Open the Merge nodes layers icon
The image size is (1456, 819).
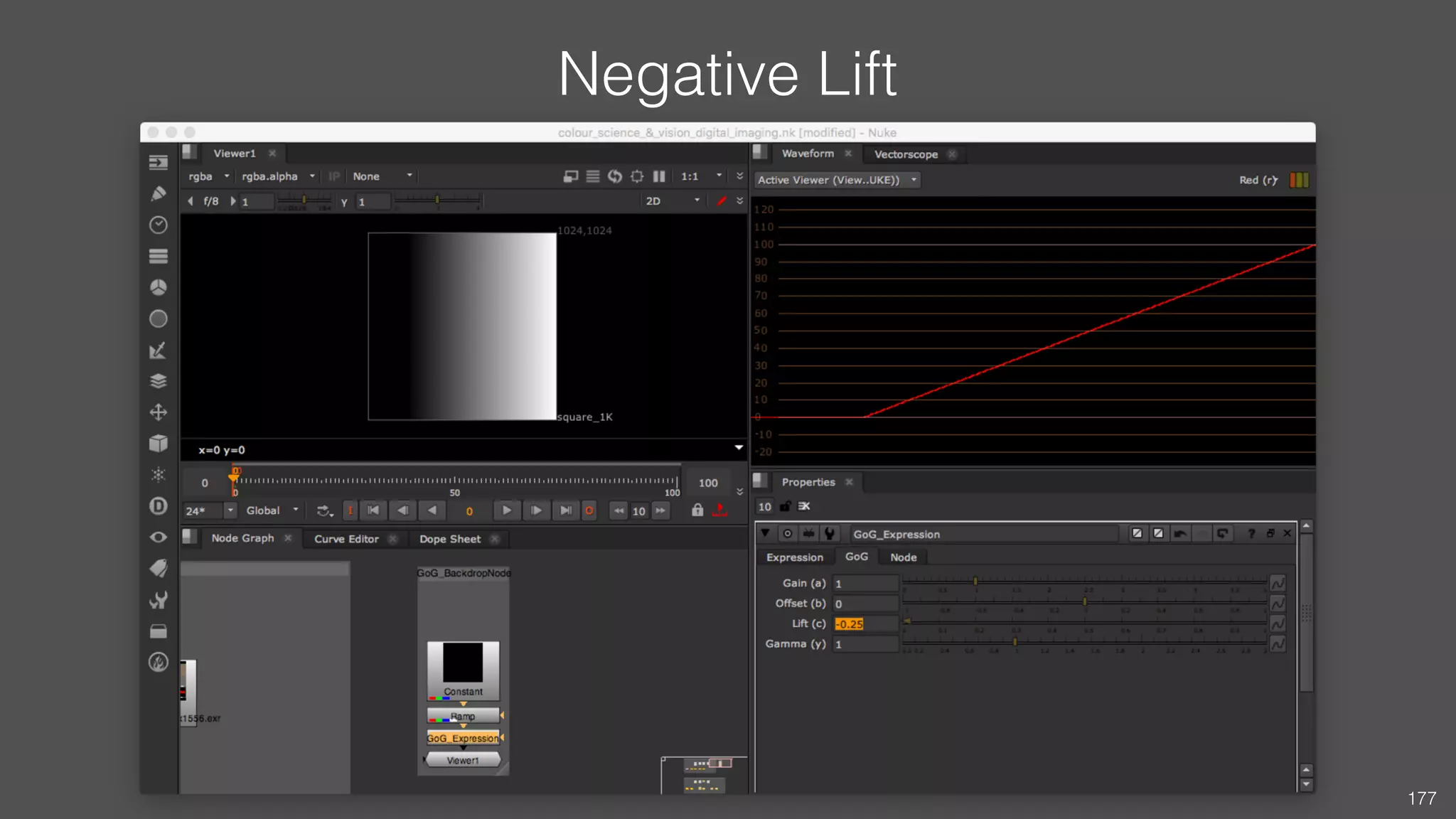(158, 381)
